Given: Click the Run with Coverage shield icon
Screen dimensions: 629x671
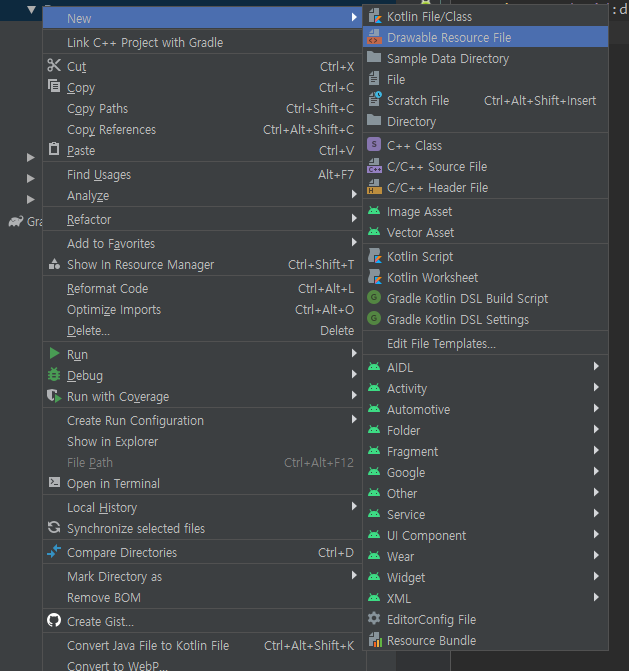Looking at the screenshot, I should (x=54, y=396).
